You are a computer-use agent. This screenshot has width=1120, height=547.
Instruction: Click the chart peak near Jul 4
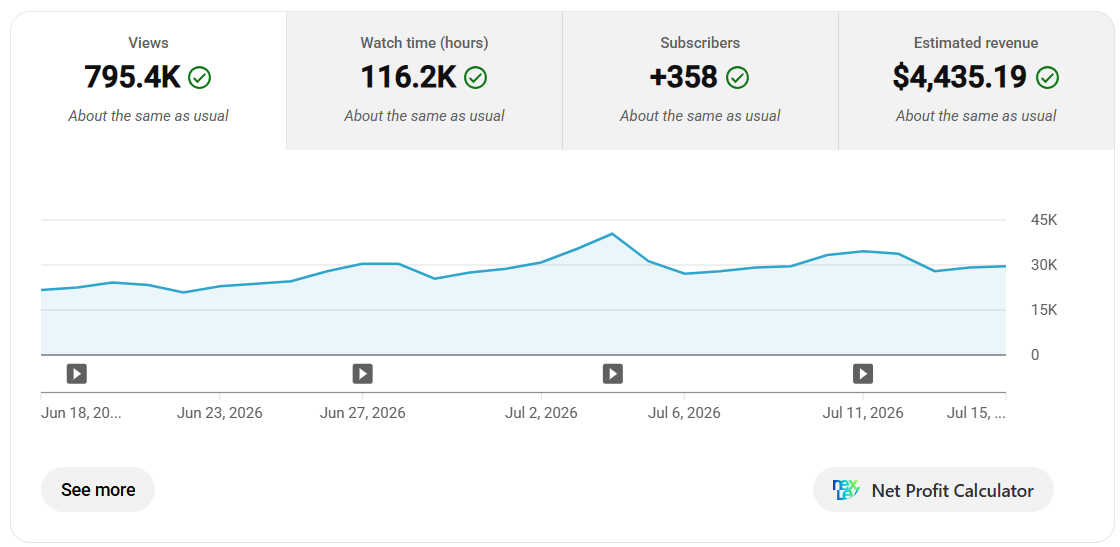612,234
